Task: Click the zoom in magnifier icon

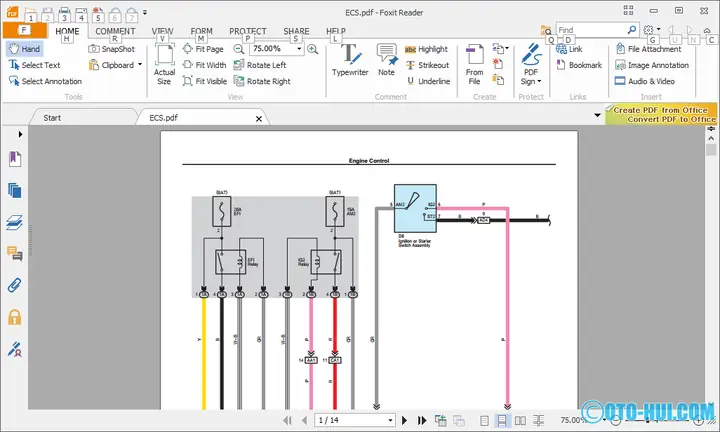Action: (313, 49)
